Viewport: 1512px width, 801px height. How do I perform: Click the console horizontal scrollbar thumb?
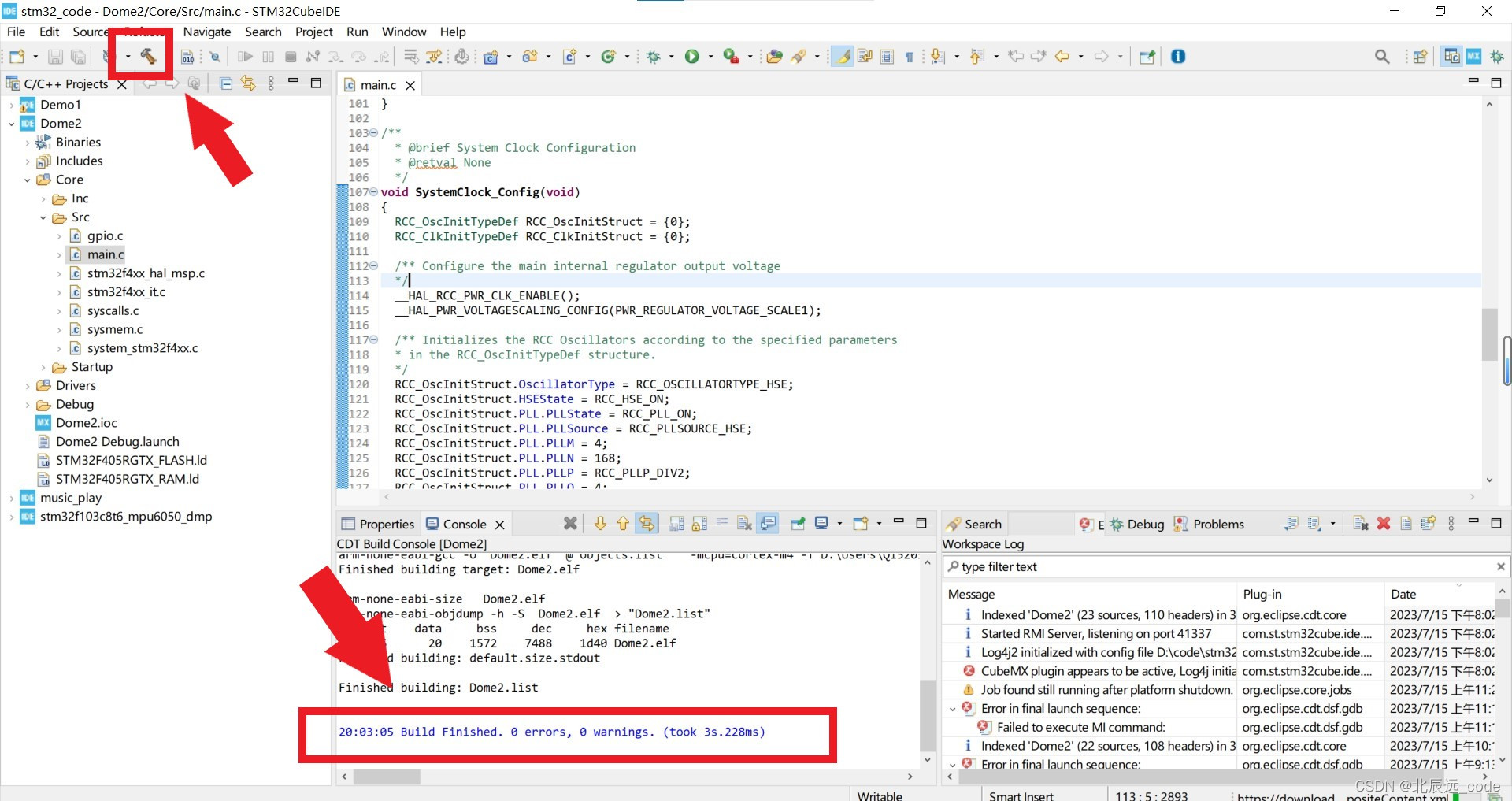click(387, 777)
